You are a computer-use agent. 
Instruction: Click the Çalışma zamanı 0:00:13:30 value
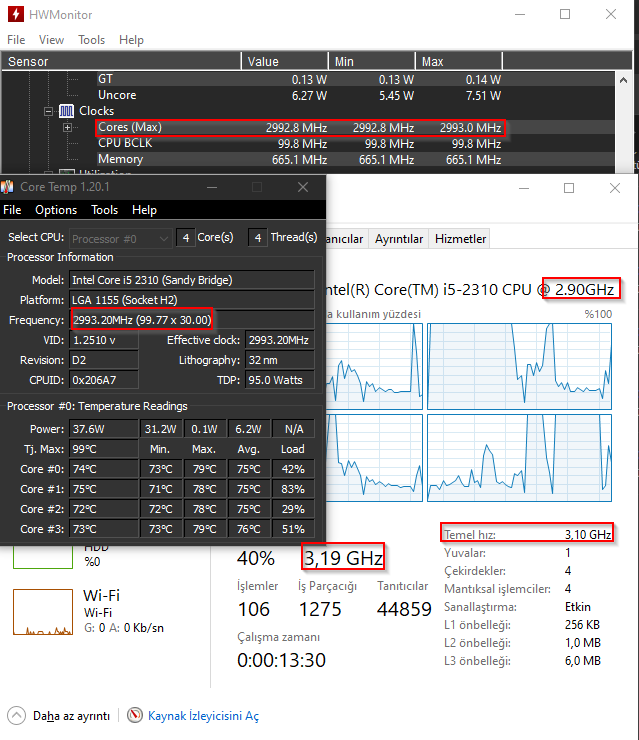[281, 660]
